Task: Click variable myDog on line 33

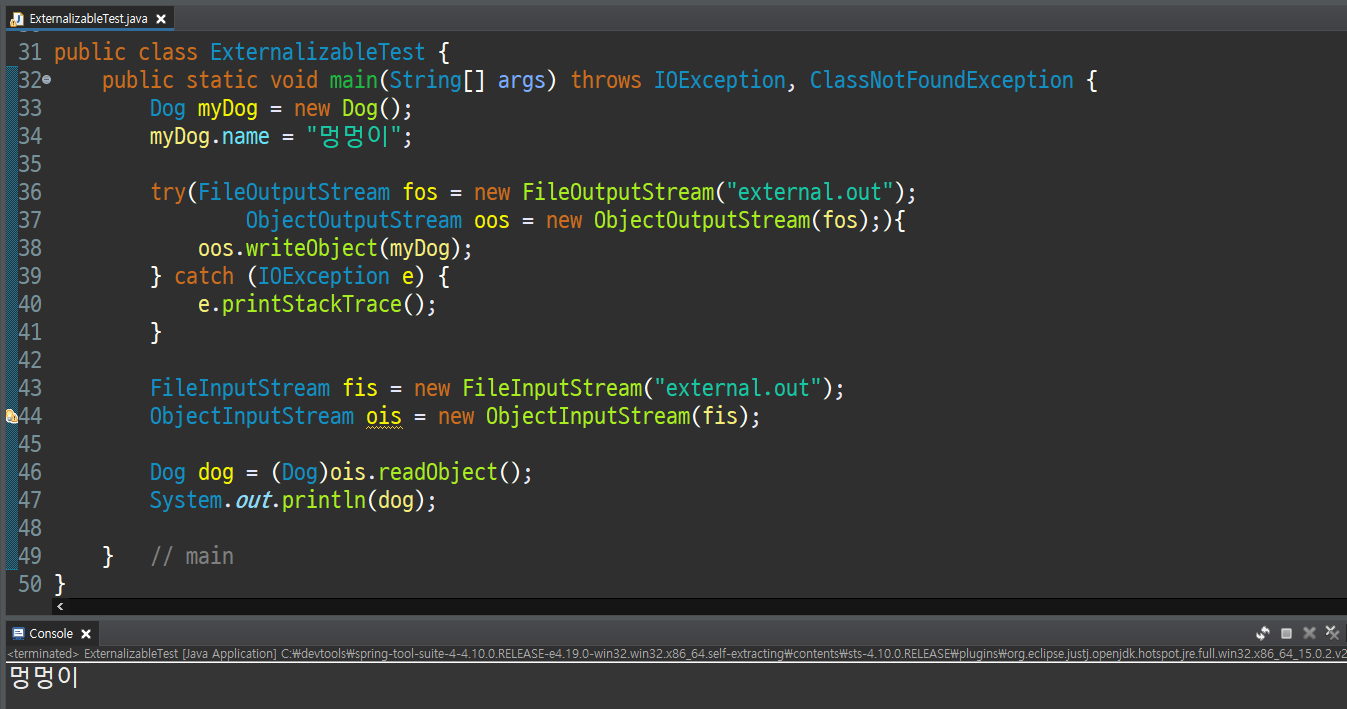Action: pos(227,108)
